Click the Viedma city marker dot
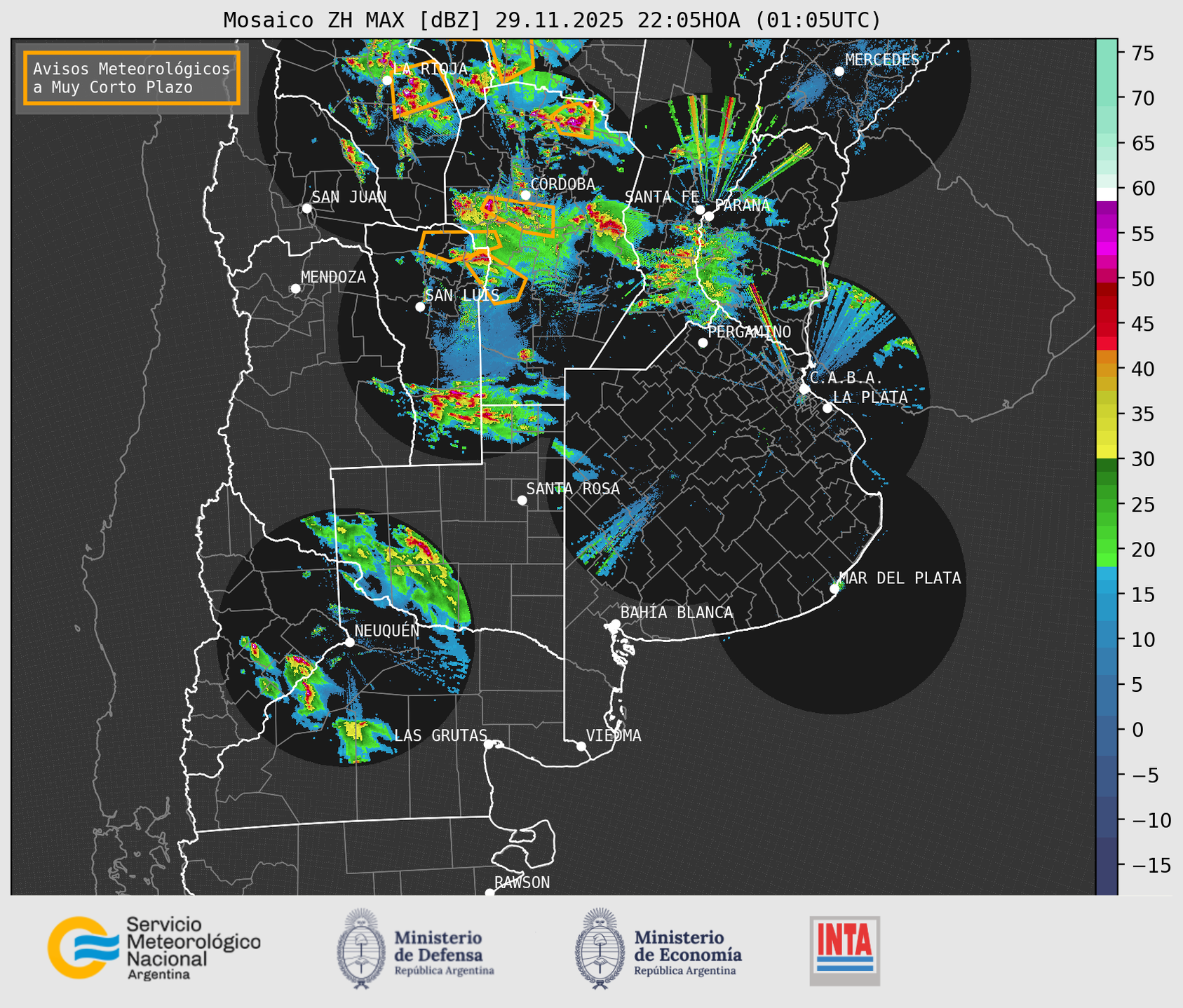 [x=581, y=746]
